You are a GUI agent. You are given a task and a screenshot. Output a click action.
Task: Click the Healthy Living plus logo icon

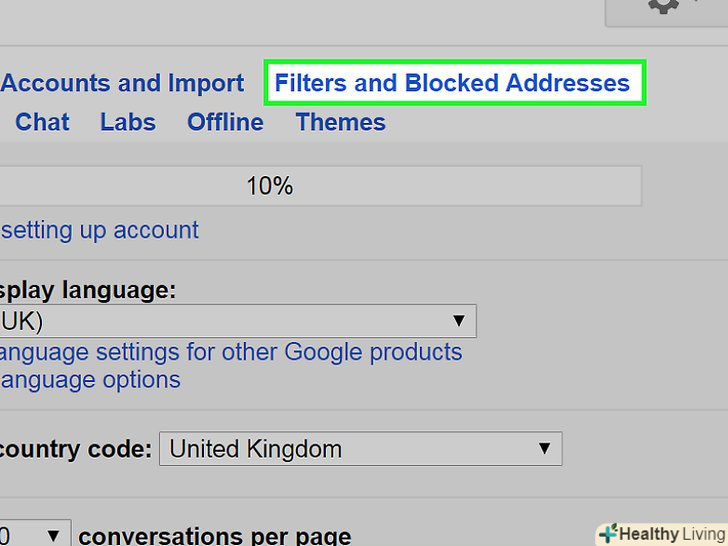point(607,533)
